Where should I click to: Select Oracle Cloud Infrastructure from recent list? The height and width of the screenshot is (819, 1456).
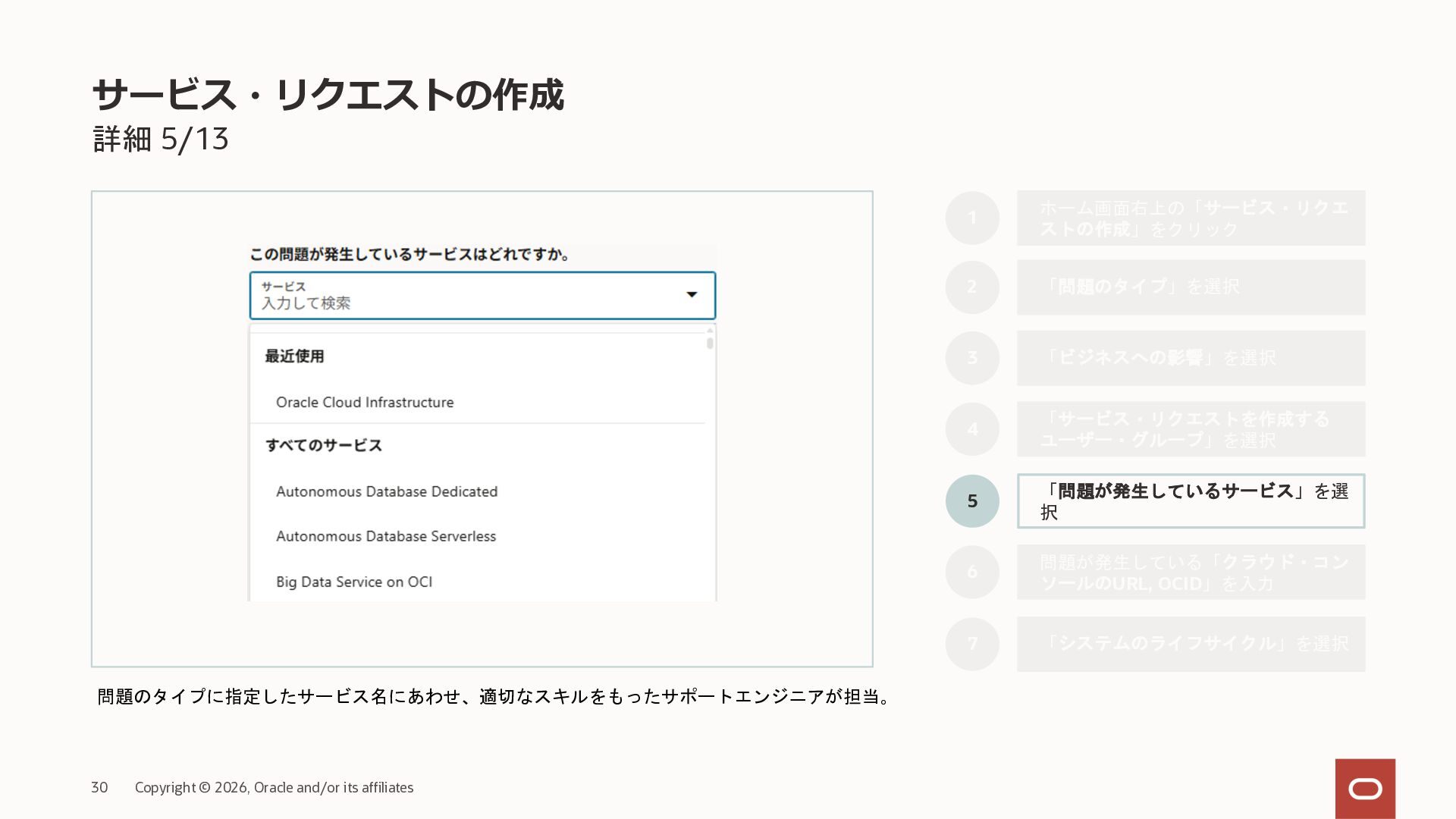(365, 403)
